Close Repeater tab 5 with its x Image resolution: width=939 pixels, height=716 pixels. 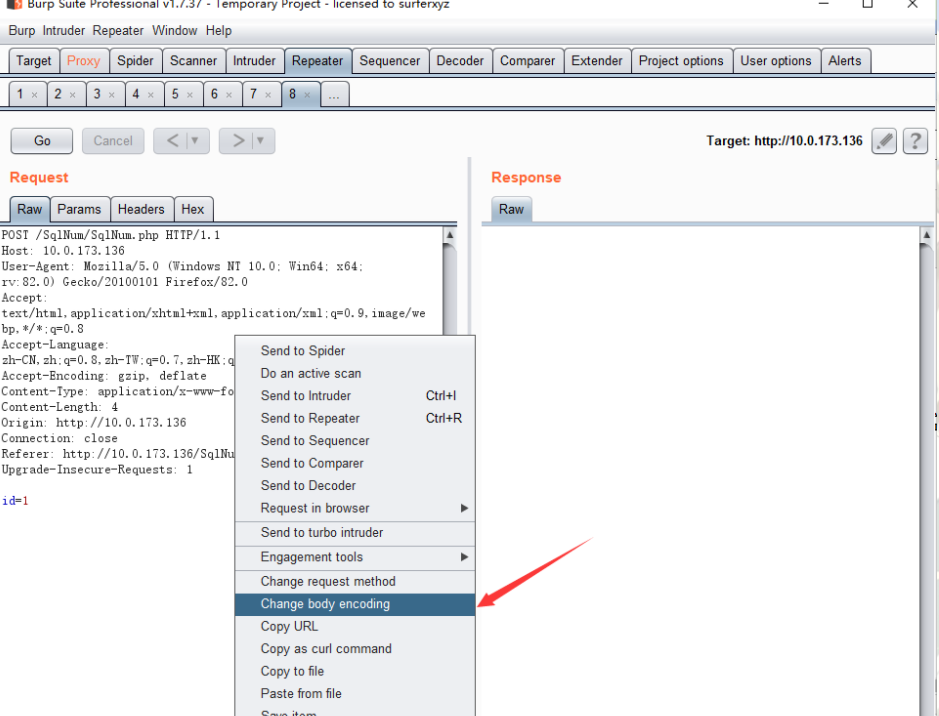click(190, 95)
